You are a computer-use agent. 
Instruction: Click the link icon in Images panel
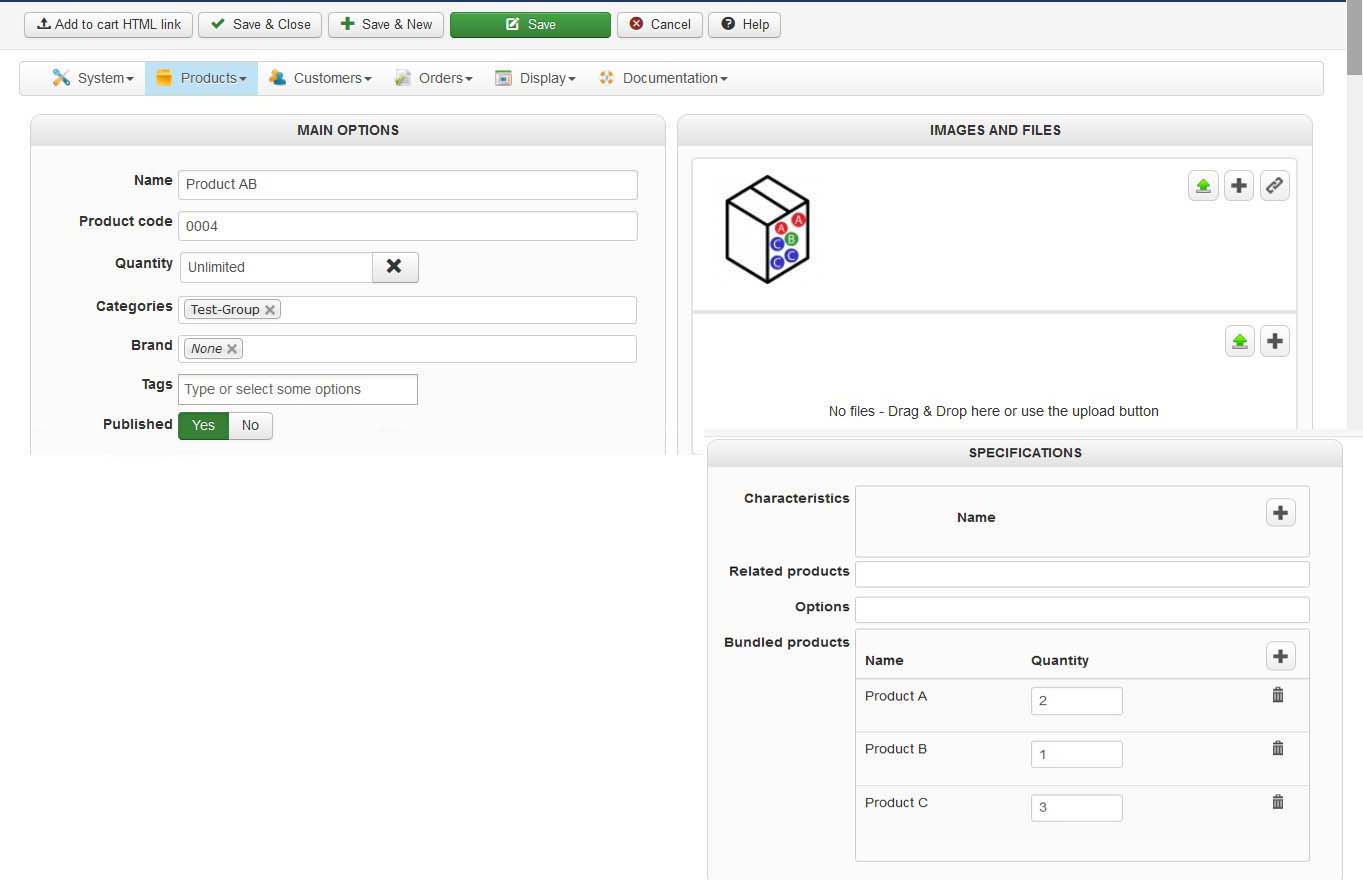click(x=1274, y=186)
